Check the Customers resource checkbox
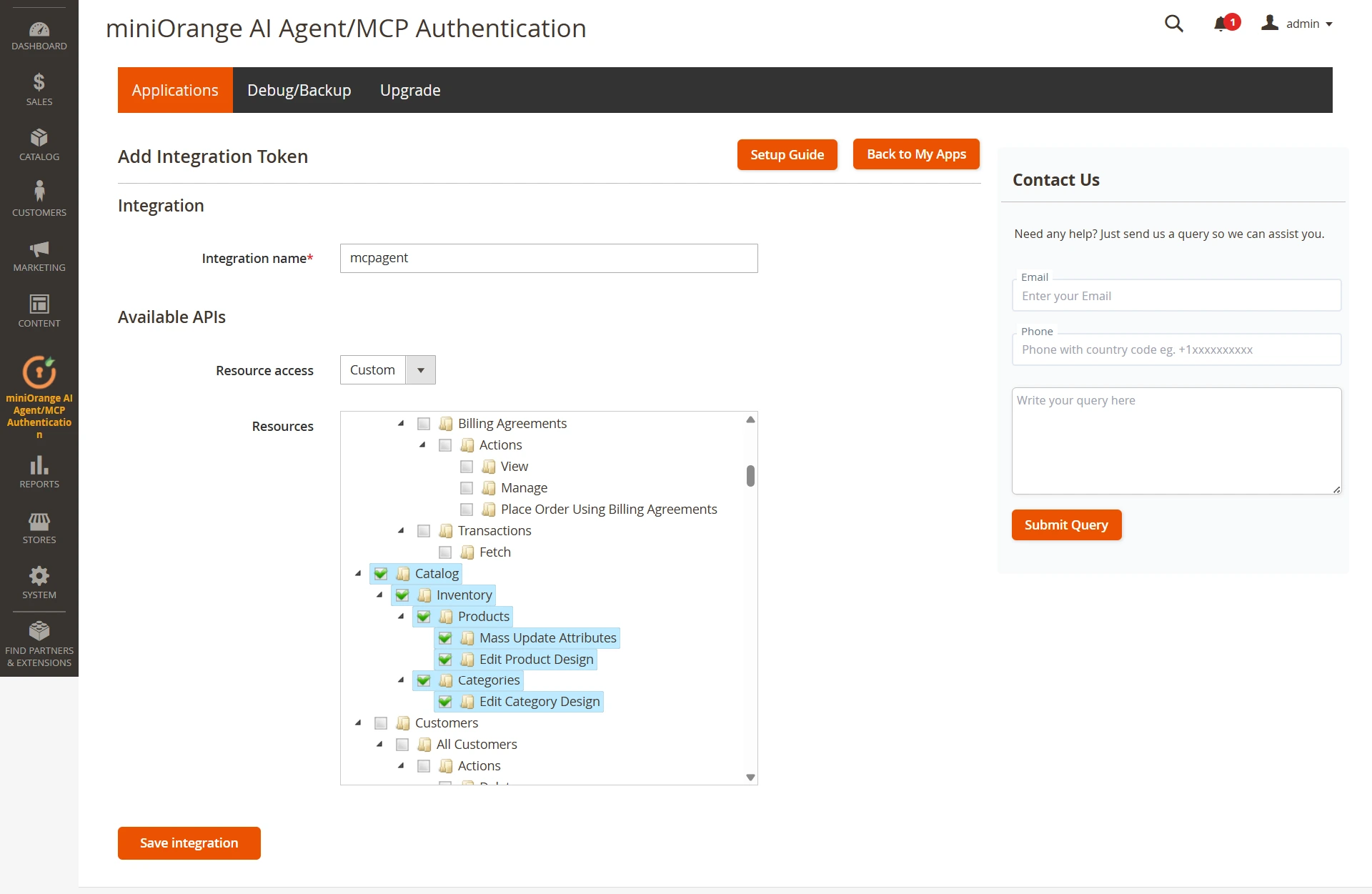 [381, 723]
